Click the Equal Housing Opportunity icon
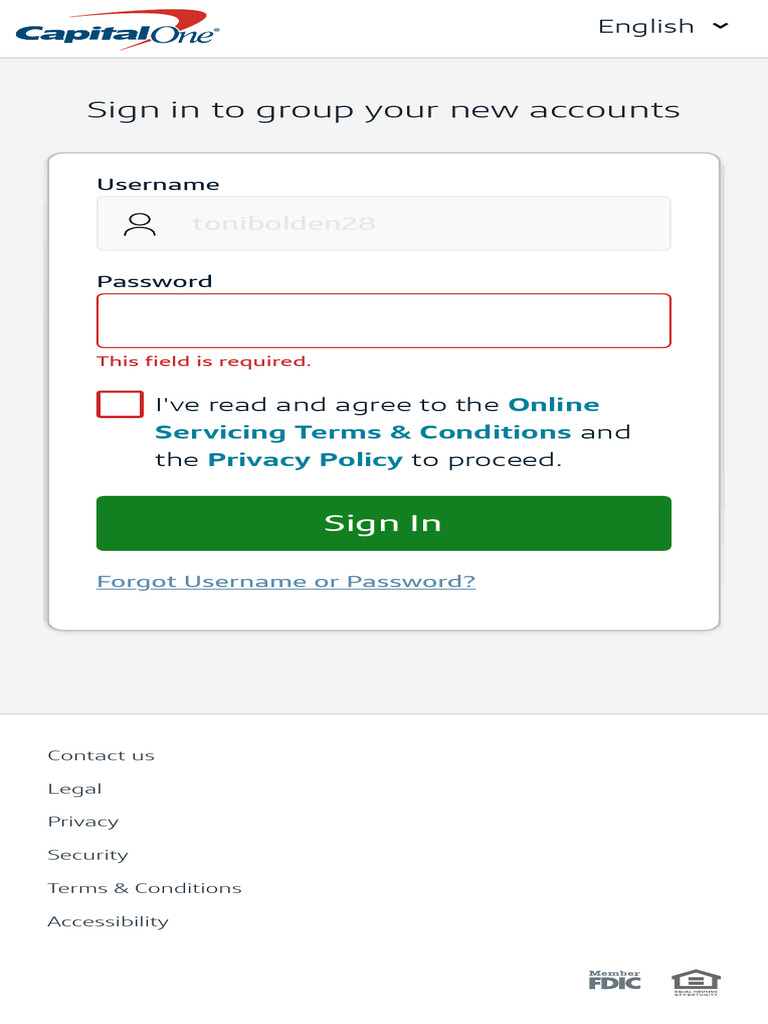The image size is (768, 1024). click(x=696, y=982)
